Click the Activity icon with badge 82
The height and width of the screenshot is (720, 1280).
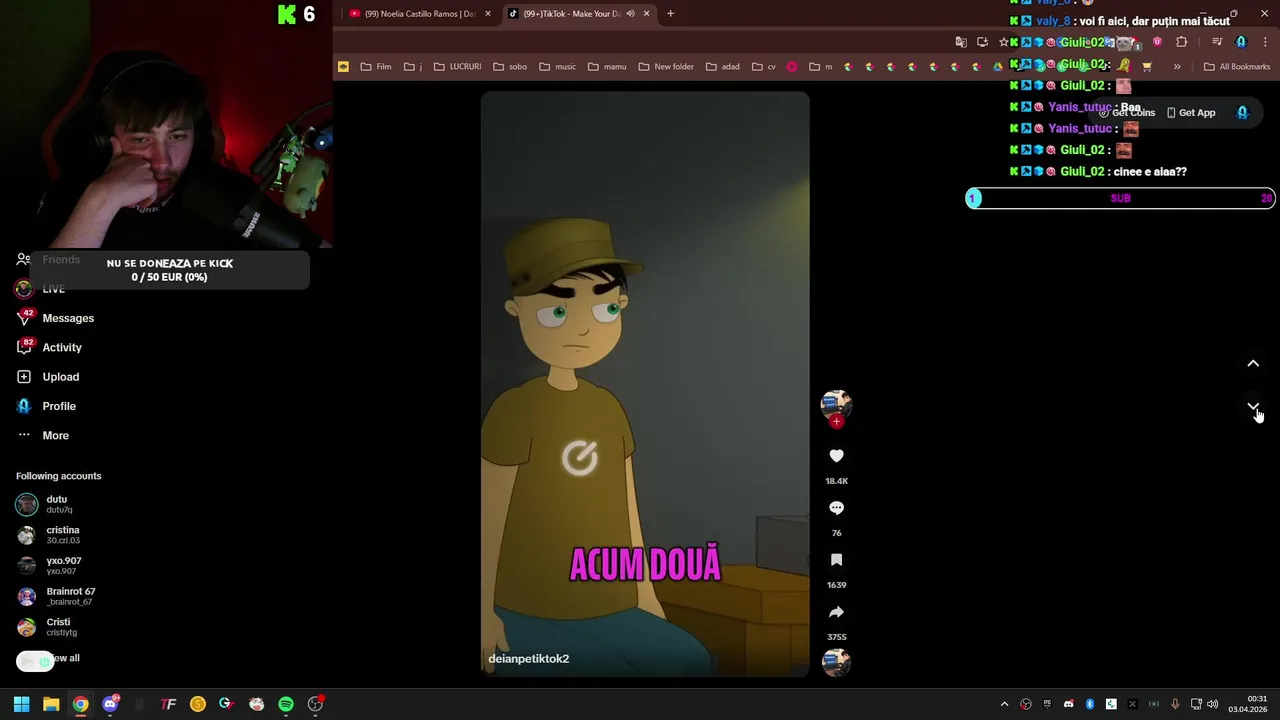[x=24, y=347]
